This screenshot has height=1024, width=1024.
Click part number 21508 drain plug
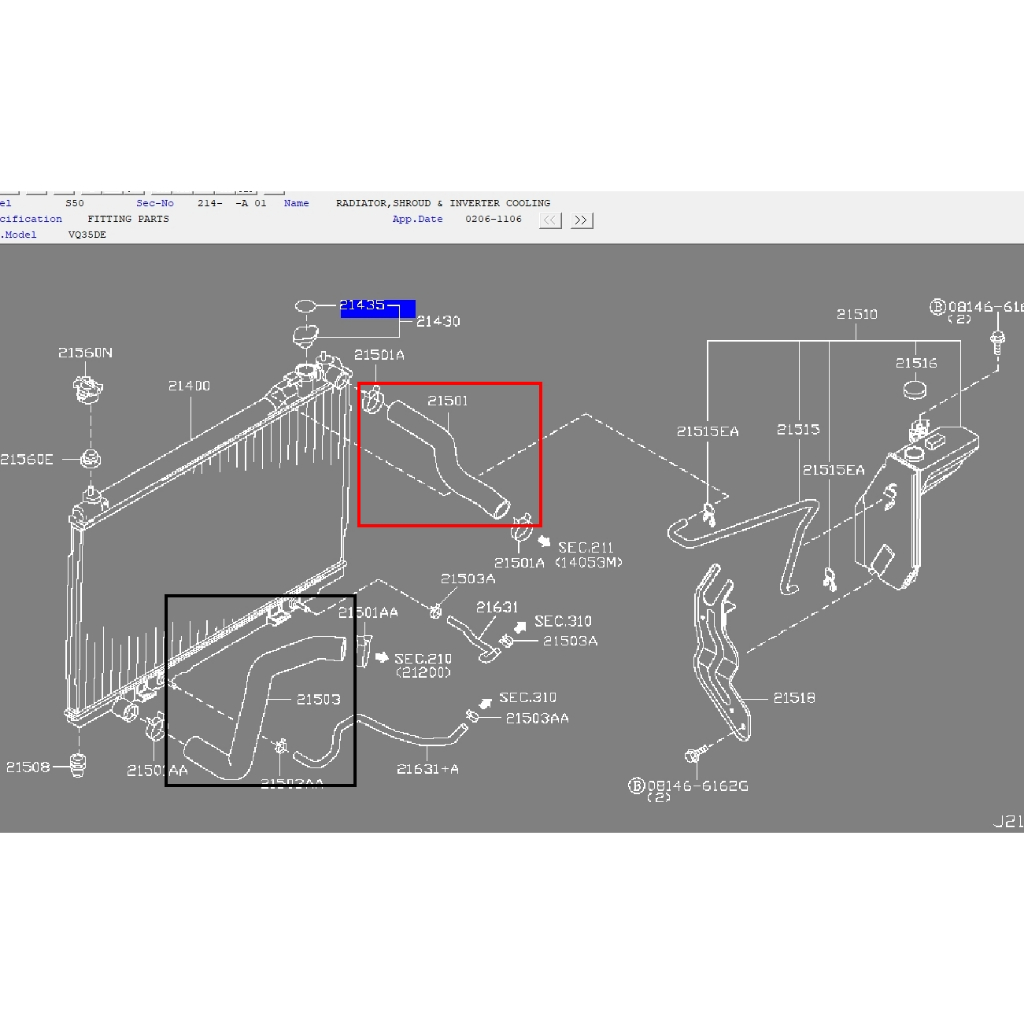coord(28,767)
